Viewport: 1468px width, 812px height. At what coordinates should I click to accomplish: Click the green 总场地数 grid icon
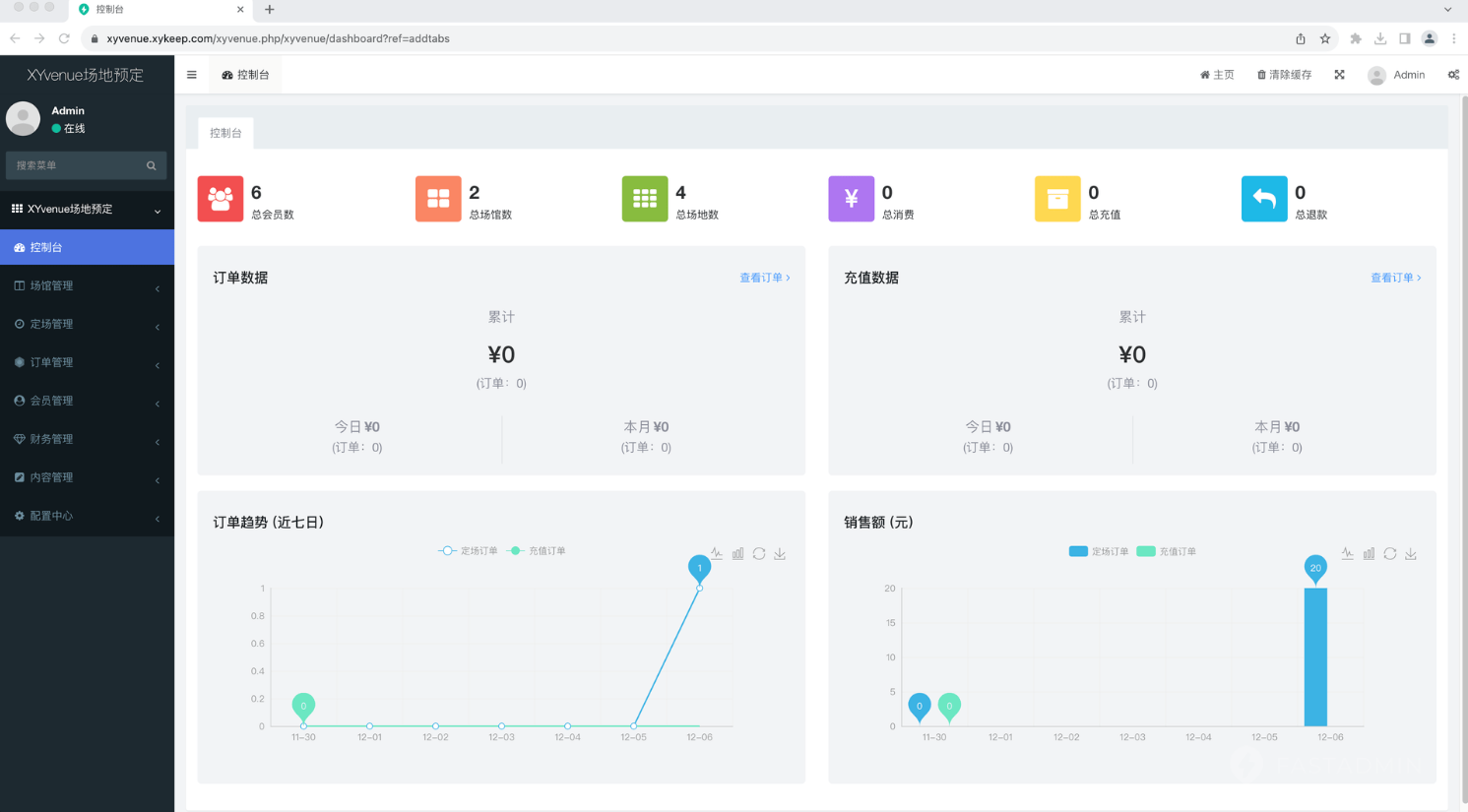click(x=645, y=199)
